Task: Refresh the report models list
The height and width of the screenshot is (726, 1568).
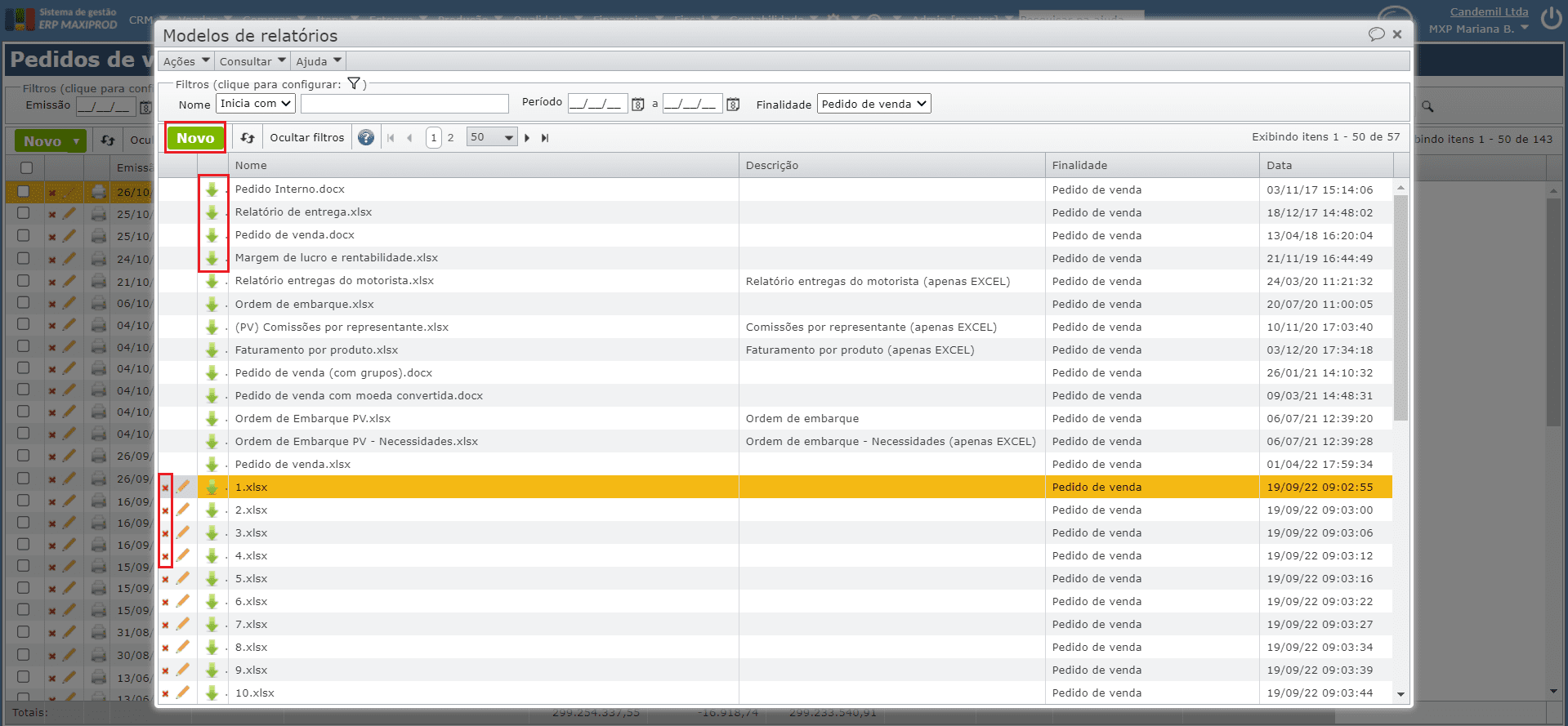Action: (248, 138)
